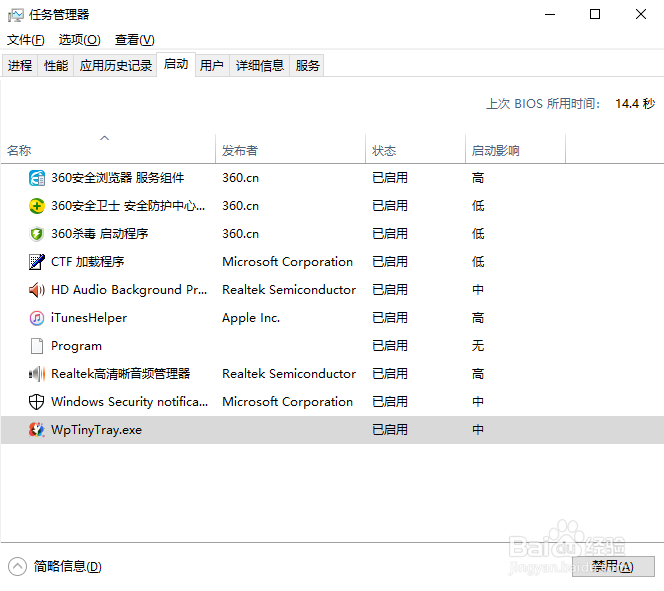Select the Program row name
664x591 pixels.
pos(76,346)
